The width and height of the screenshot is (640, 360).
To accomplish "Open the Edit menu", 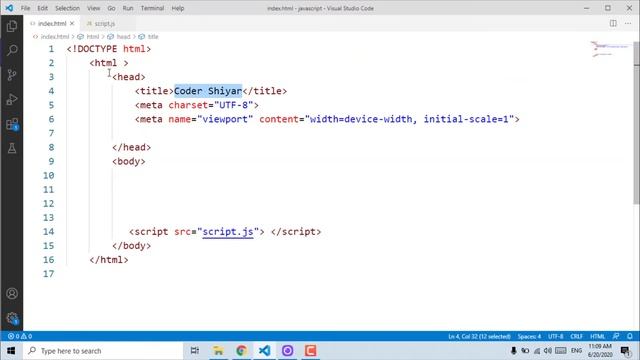I will (x=42, y=8).
